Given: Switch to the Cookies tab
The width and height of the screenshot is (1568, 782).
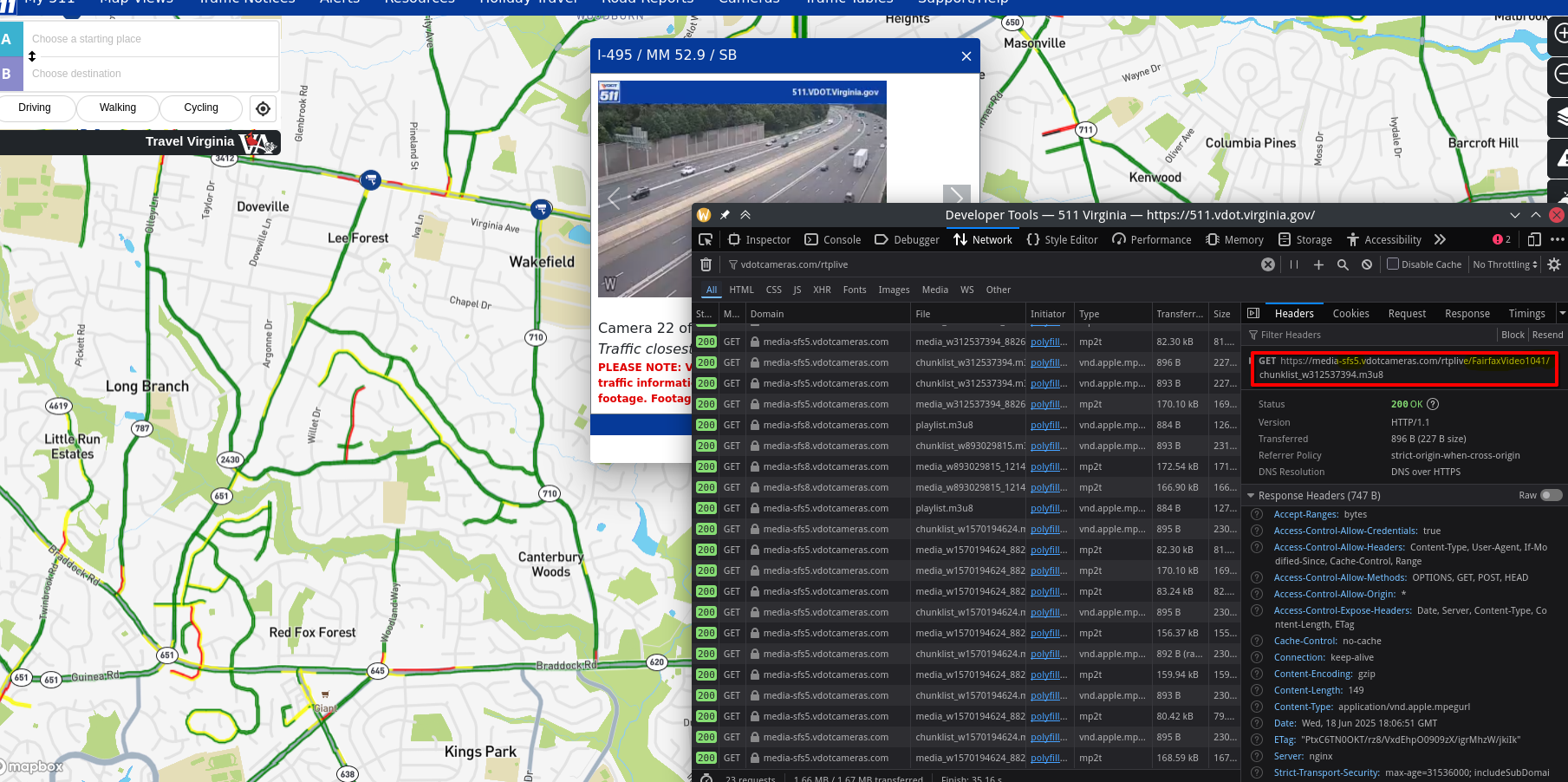Looking at the screenshot, I should coord(1350,313).
